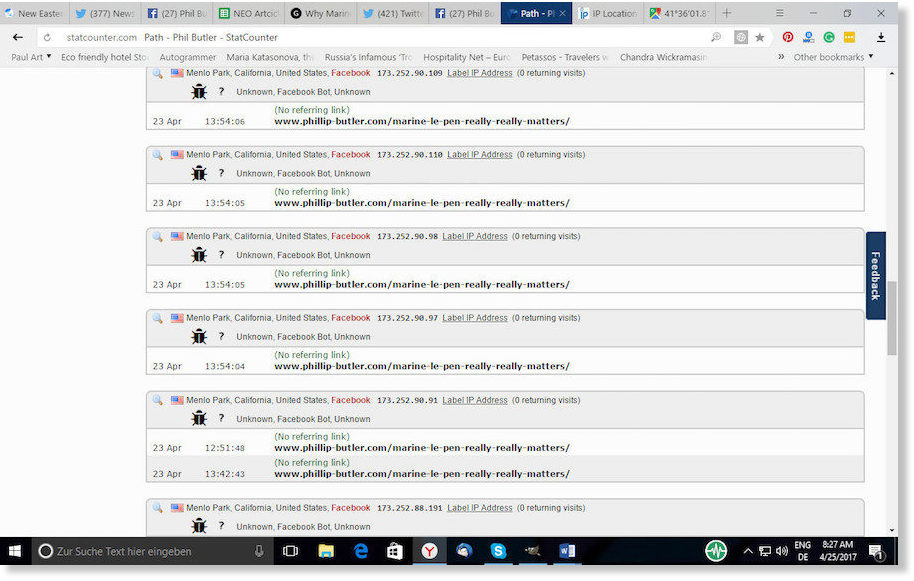Open the Windows Start menu
The image size is (914, 581).
[x=15, y=551]
